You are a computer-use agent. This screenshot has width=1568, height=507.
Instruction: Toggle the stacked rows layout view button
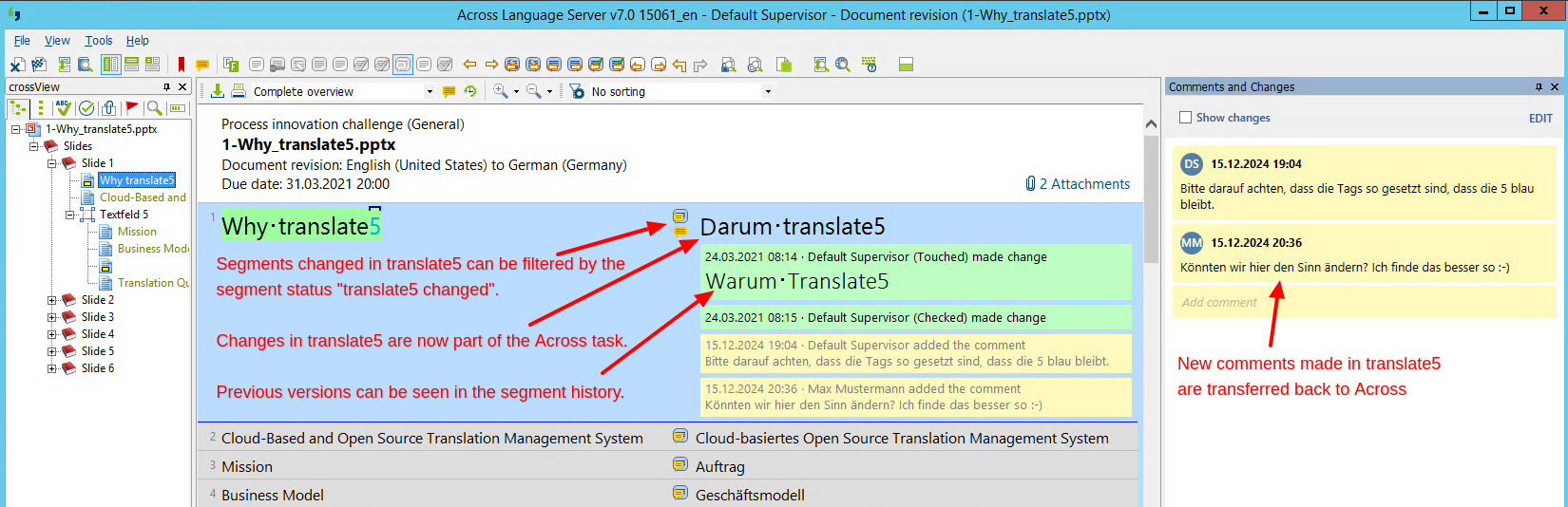tap(131, 65)
